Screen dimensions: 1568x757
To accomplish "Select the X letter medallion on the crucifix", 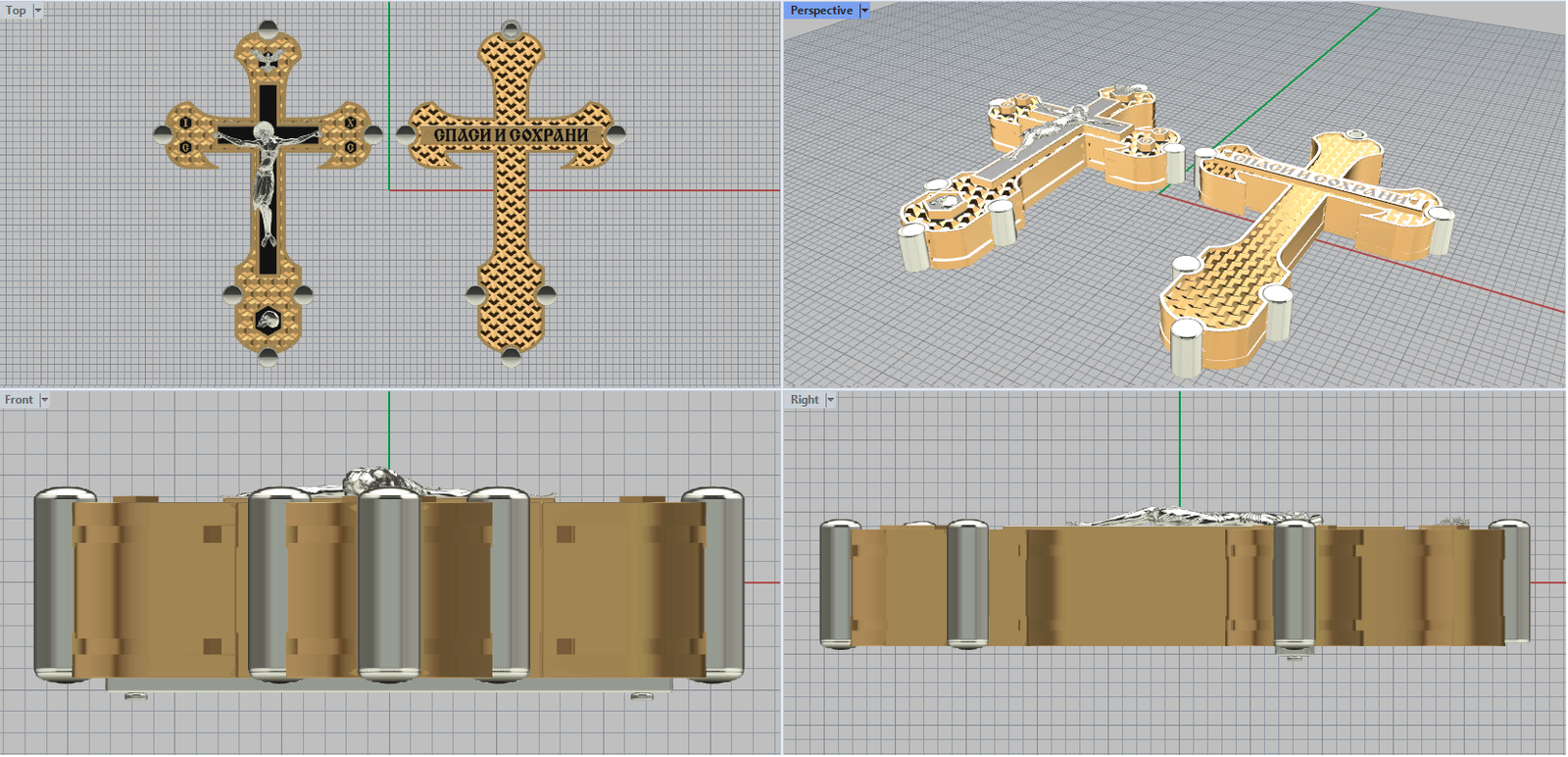I will (350, 124).
